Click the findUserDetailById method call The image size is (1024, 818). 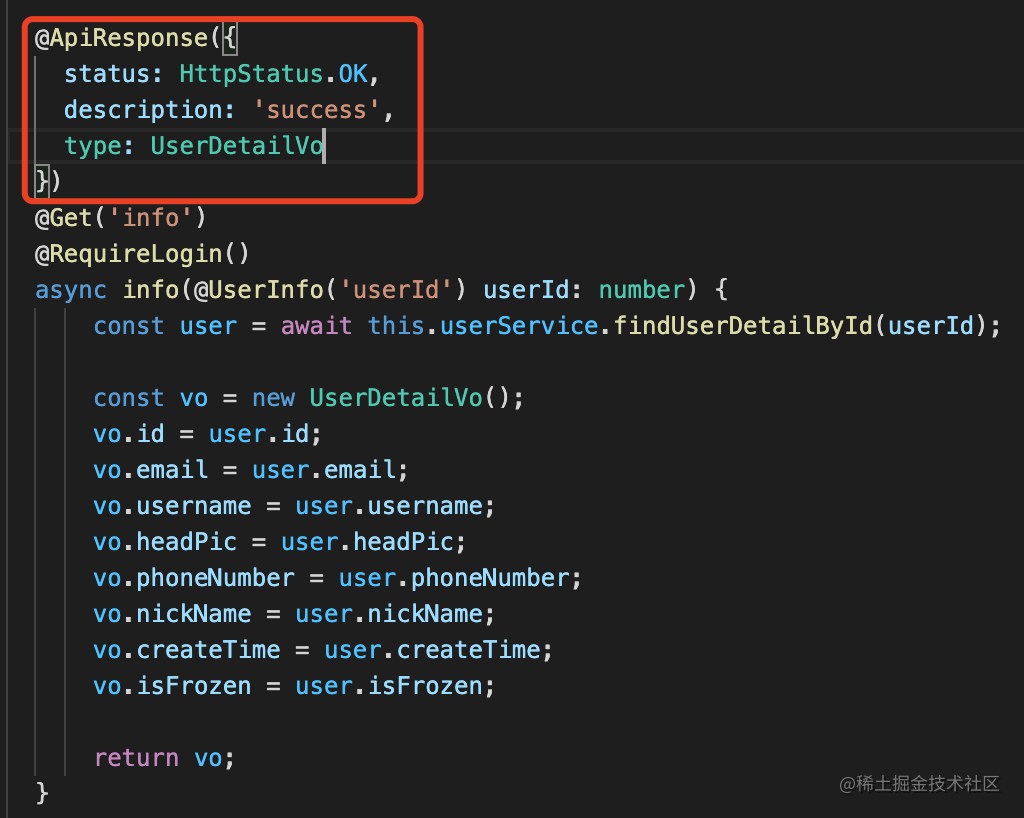tap(748, 326)
